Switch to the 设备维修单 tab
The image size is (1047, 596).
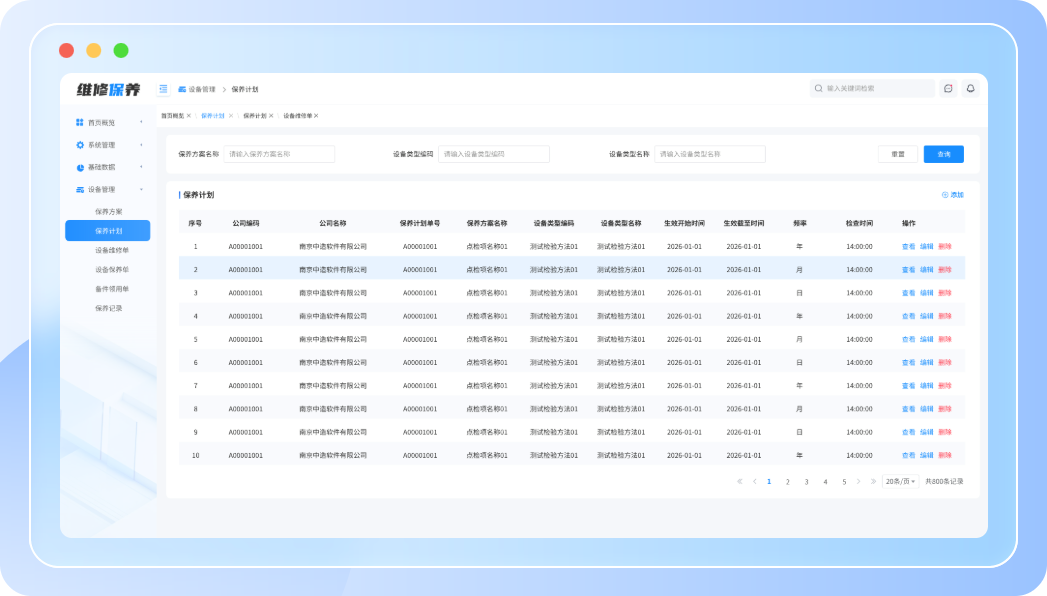tap(297, 116)
